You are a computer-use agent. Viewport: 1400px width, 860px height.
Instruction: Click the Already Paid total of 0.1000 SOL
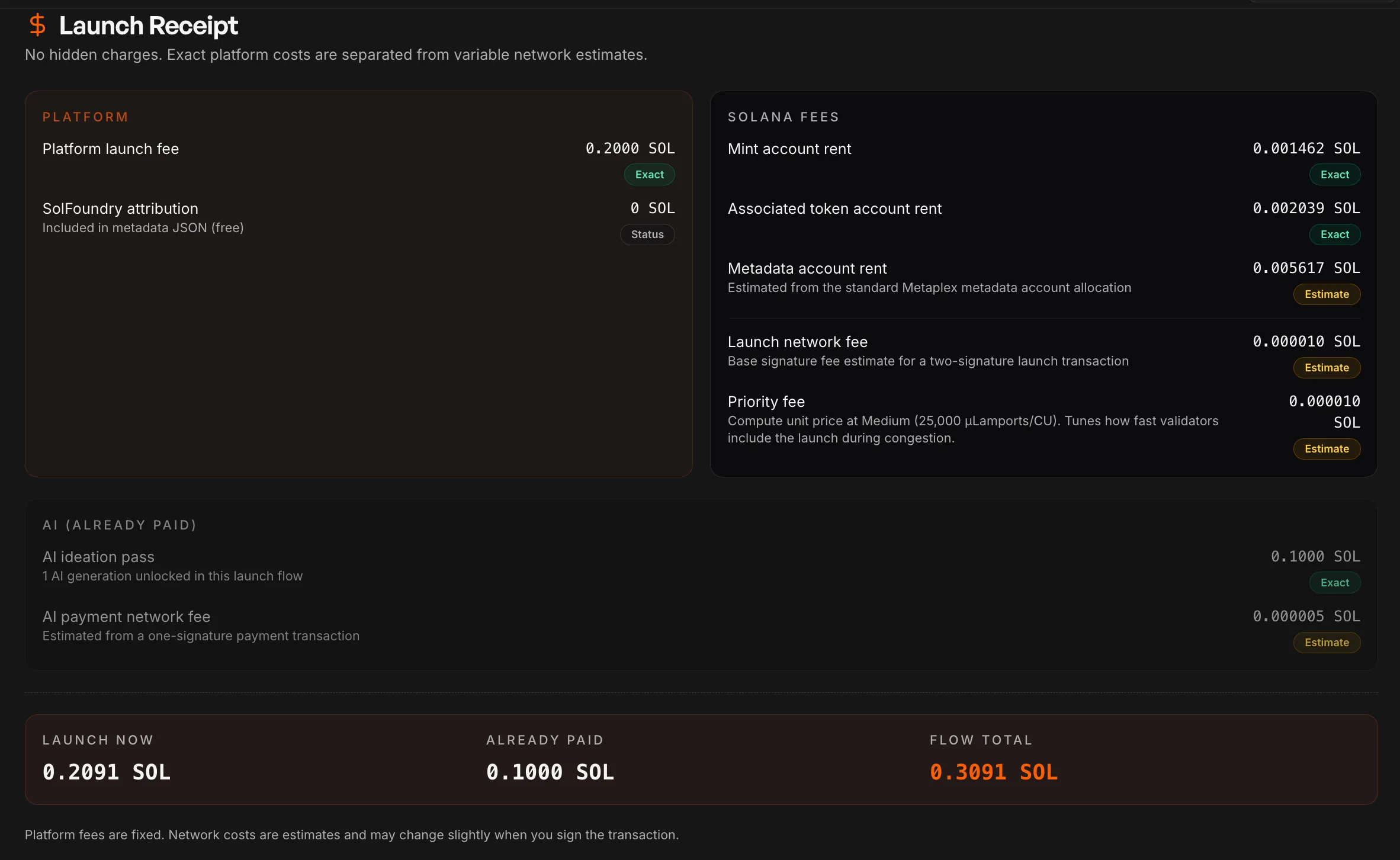[x=550, y=772]
